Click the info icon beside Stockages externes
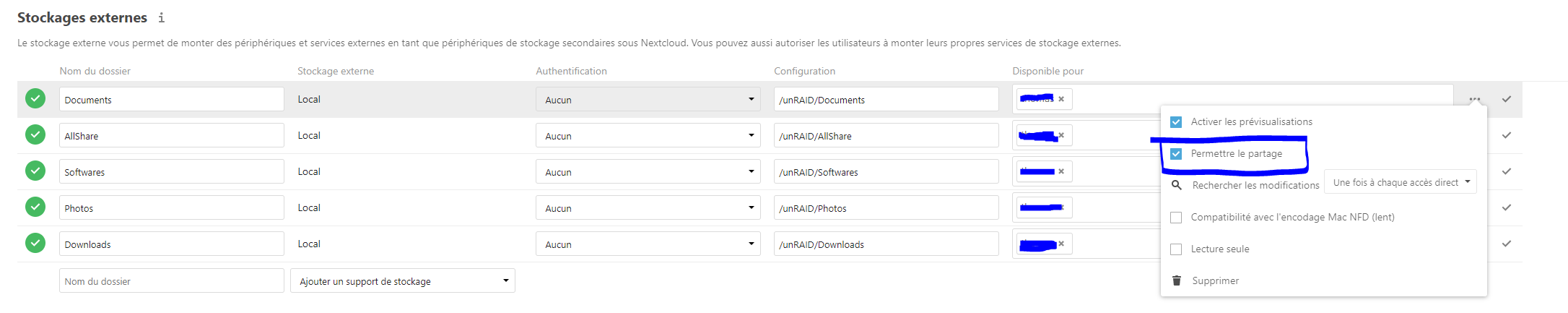The image size is (1568, 313). click(x=161, y=17)
